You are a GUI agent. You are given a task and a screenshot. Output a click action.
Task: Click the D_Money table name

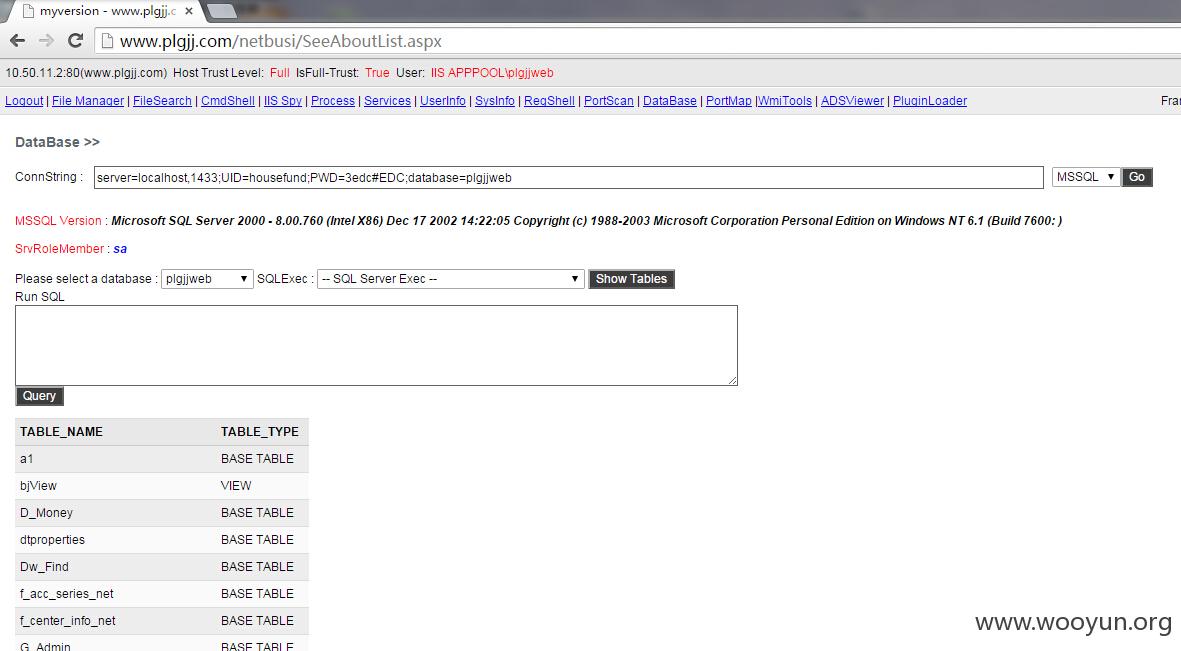point(46,513)
